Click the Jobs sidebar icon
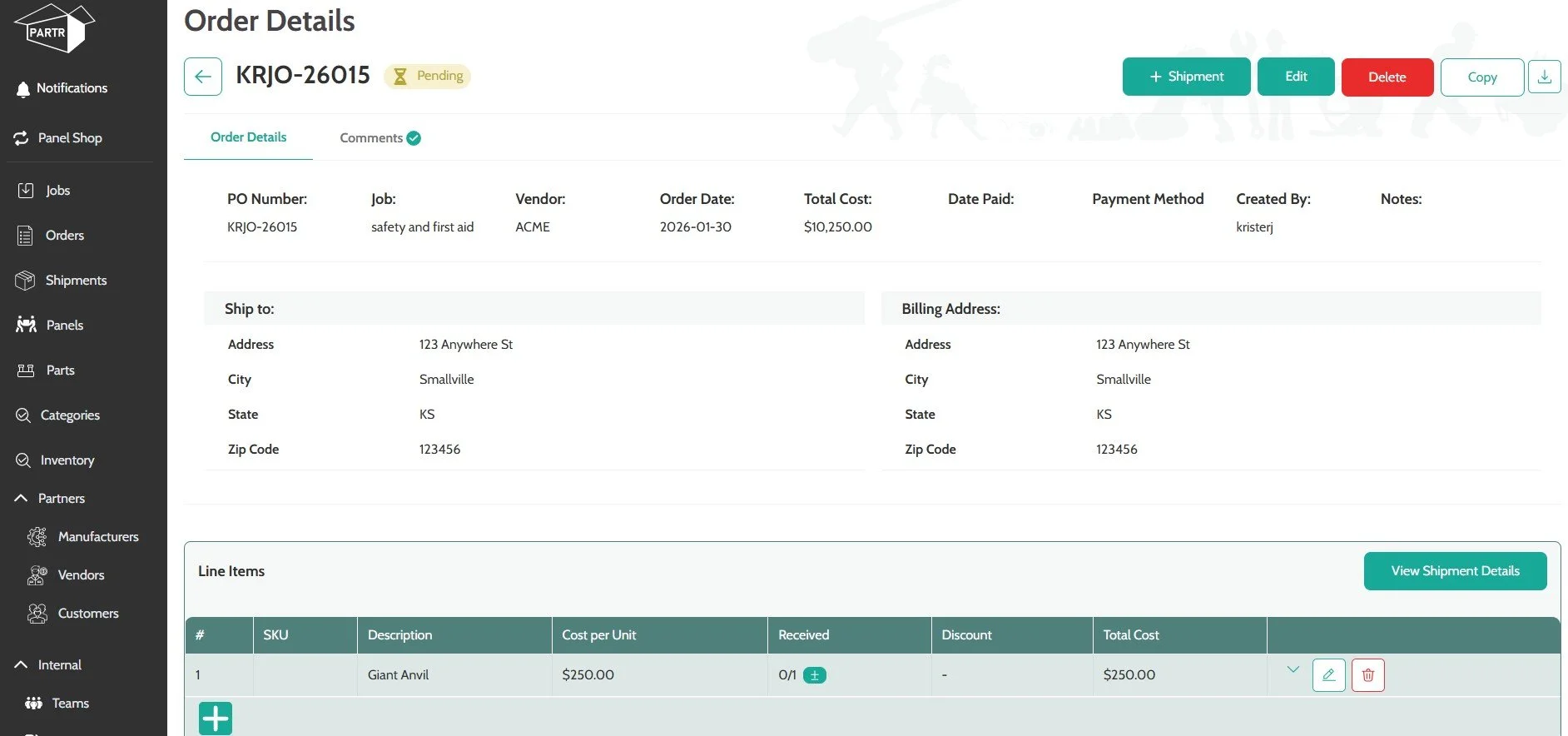Screen dimensions: 1568x736 click(26, 191)
